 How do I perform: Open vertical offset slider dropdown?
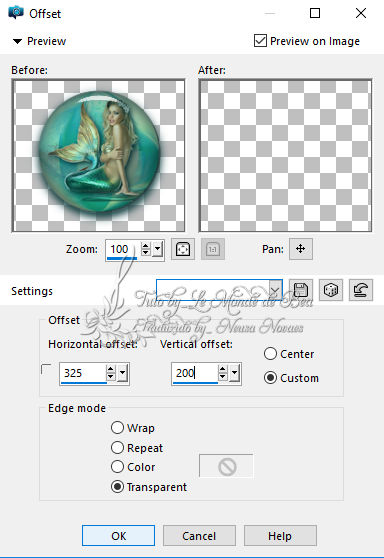coord(234,373)
